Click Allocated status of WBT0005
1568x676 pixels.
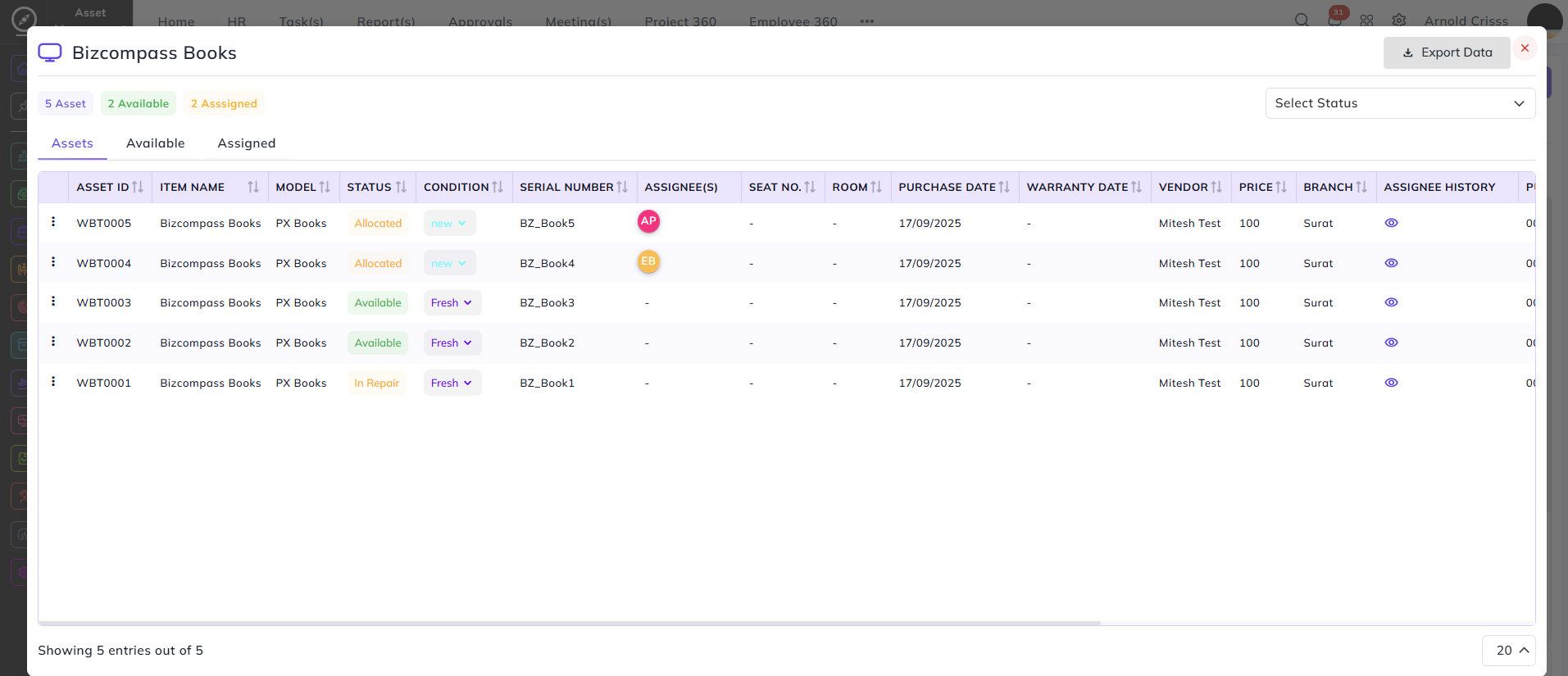[378, 223]
